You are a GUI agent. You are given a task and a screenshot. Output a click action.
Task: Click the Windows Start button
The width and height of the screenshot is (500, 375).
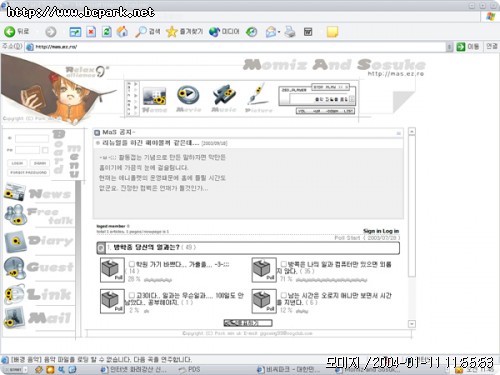point(14,370)
